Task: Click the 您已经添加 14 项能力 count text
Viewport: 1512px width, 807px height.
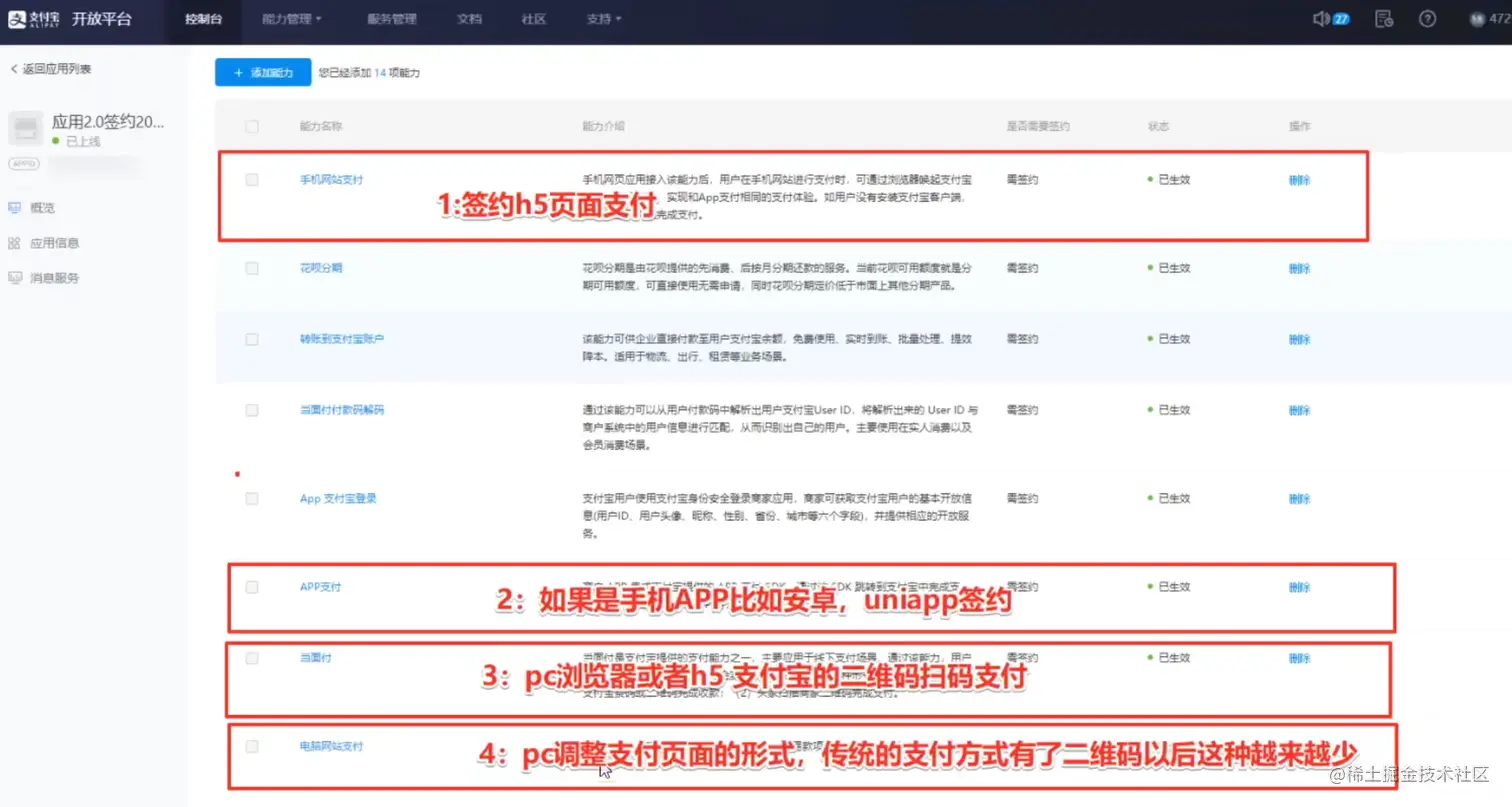Action: 369,72
